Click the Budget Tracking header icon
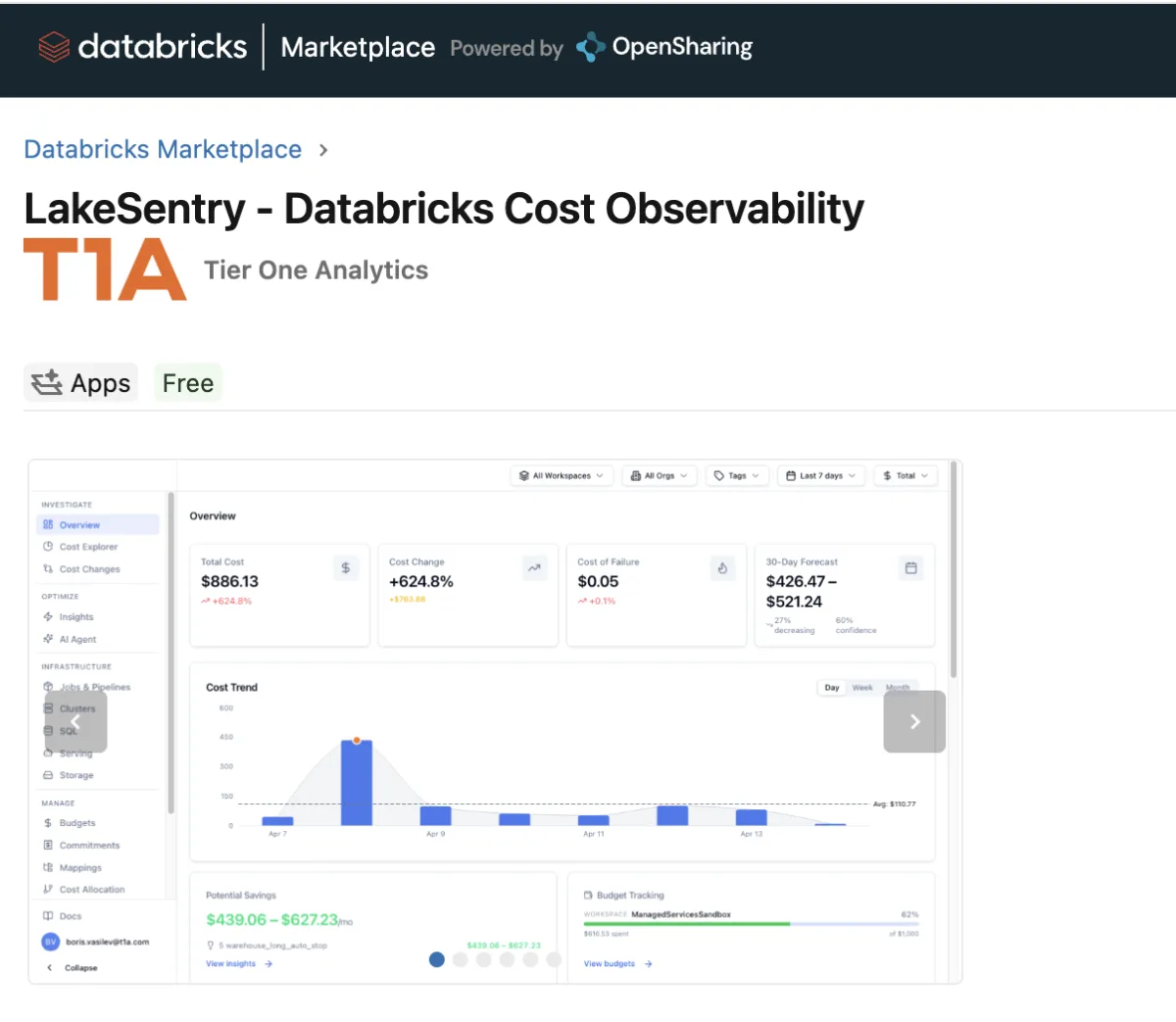Viewport: 1176px width, 1022px height. click(x=588, y=895)
